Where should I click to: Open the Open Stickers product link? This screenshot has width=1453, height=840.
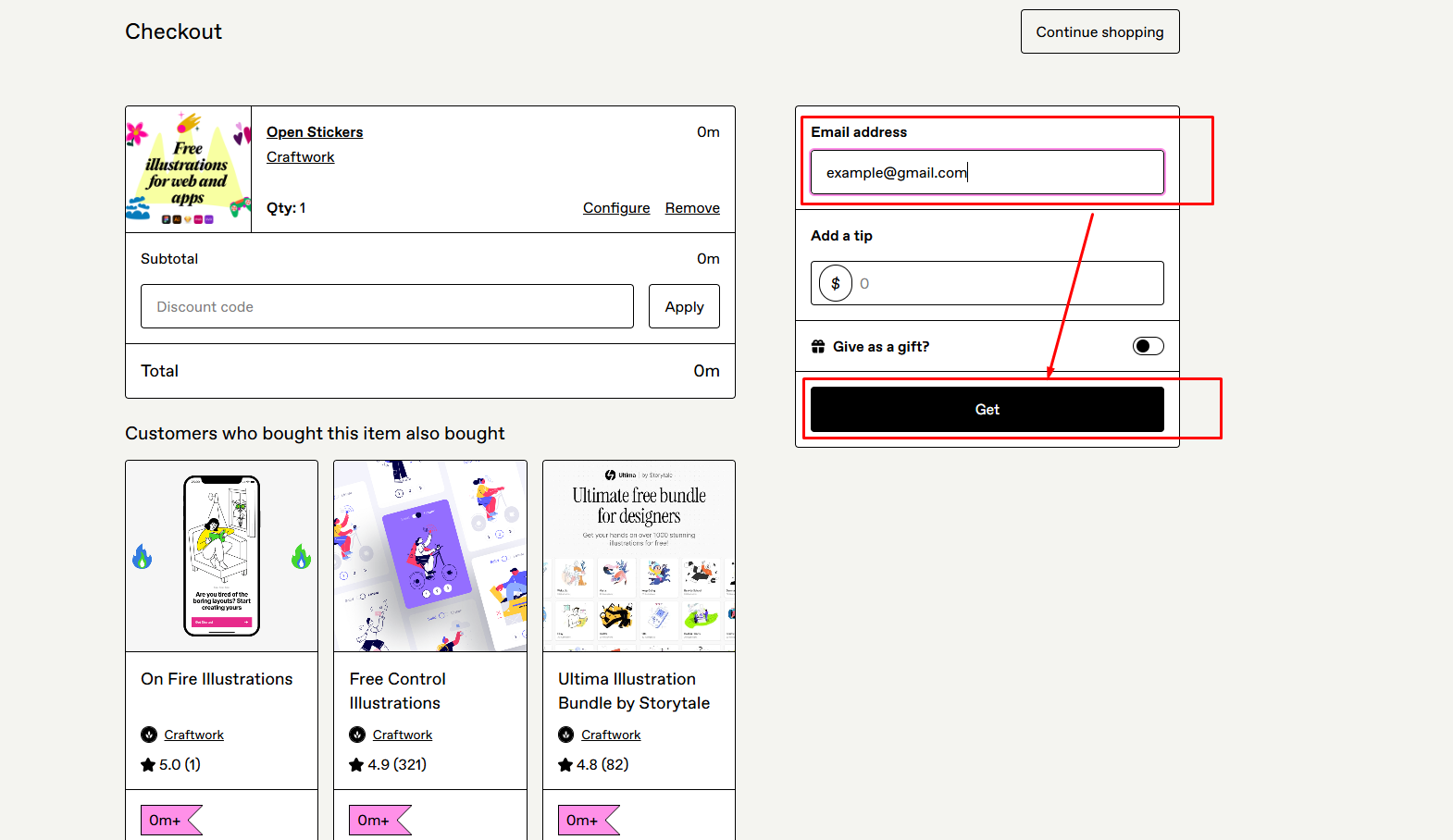(x=315, y=132)
